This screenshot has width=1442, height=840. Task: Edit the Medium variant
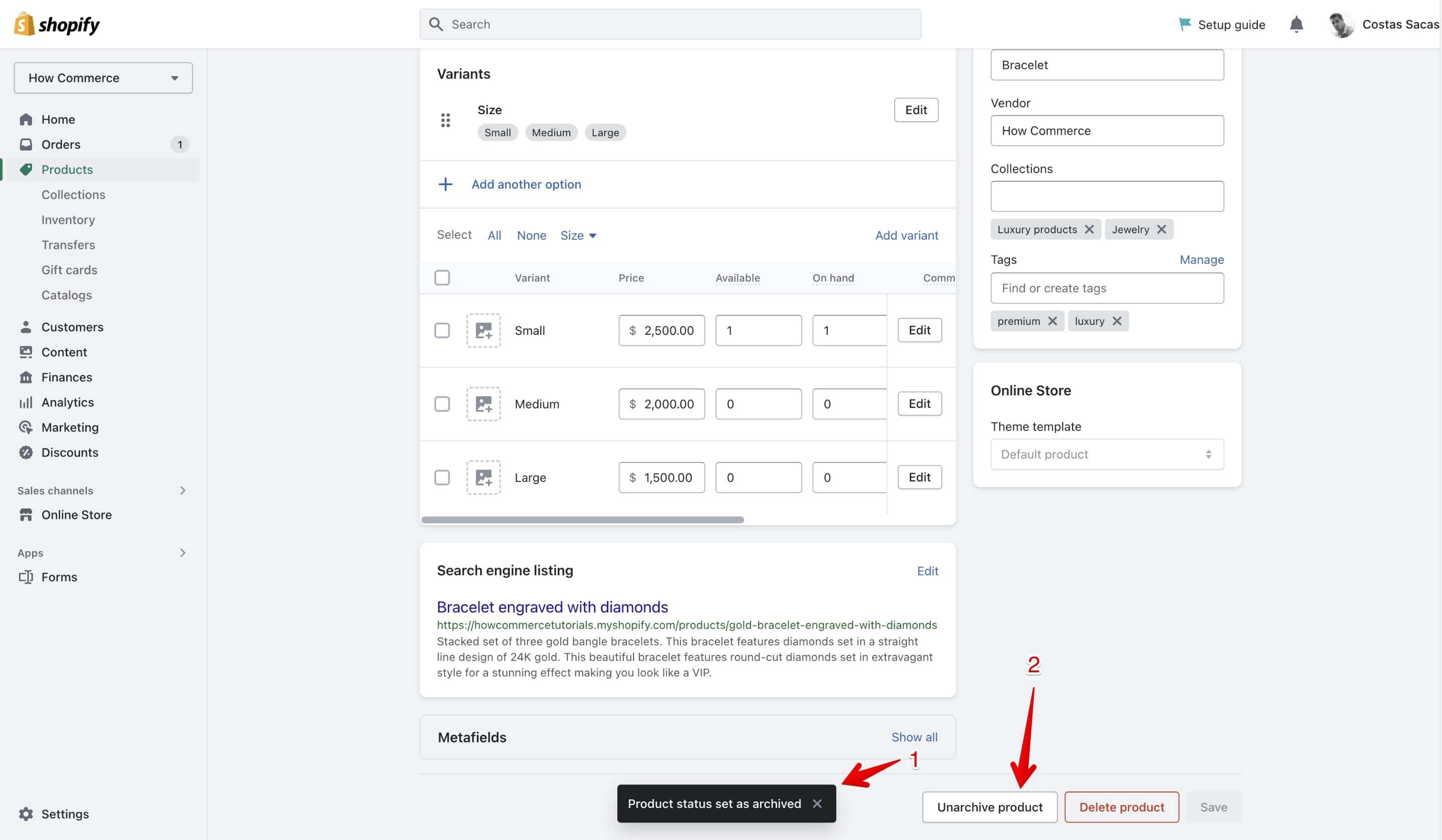(x=919, y=404)
